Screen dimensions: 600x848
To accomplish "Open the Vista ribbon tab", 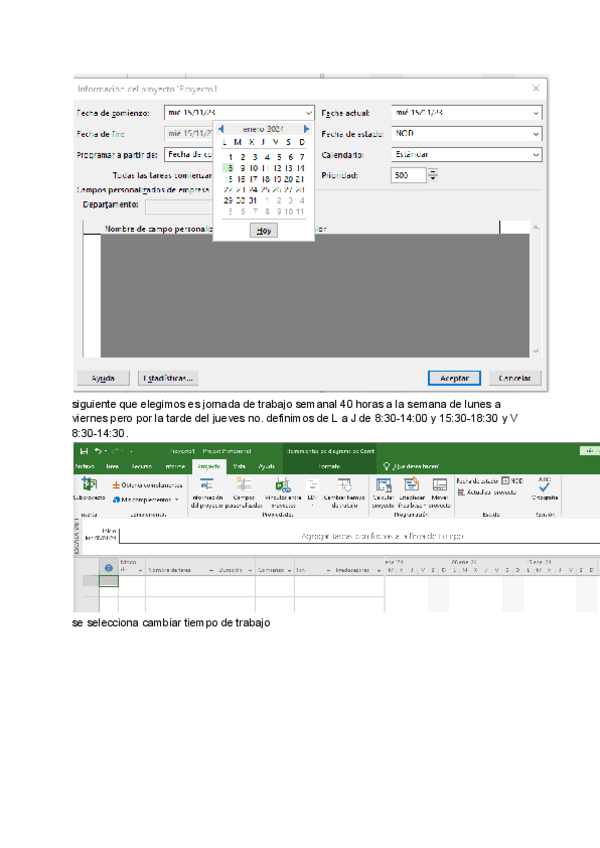I will pos(239,466).
